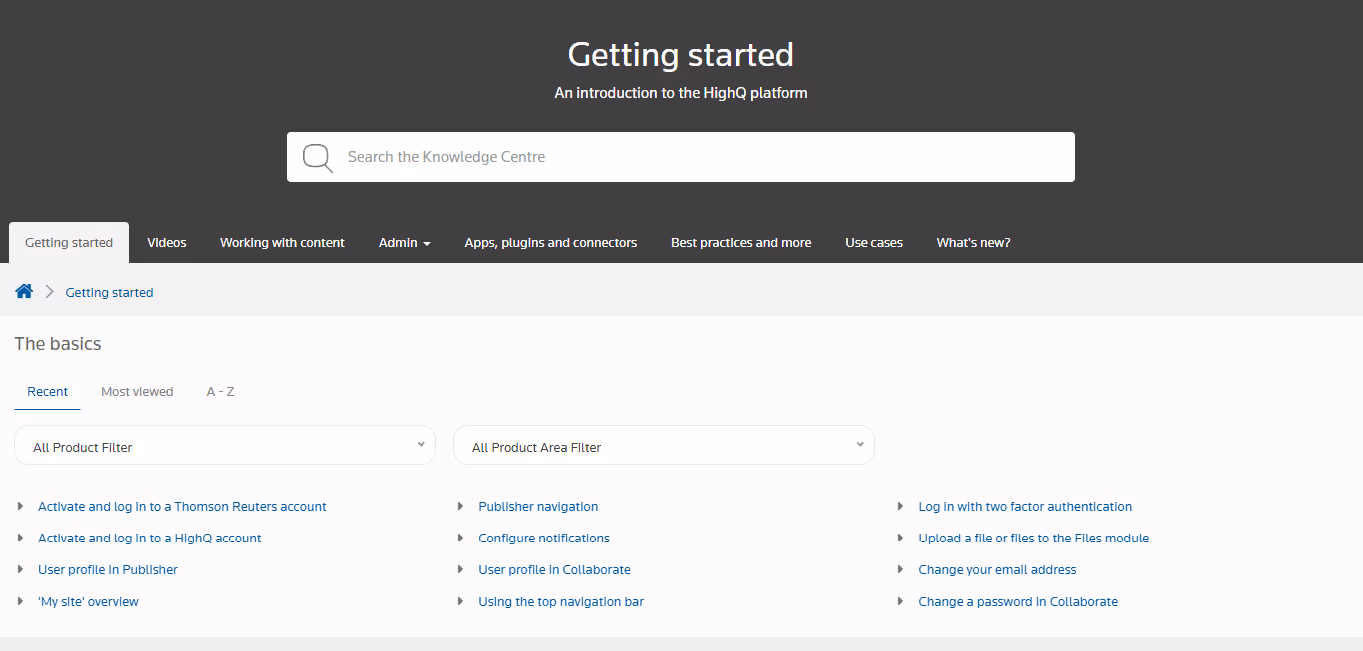Expand the Admin dropdown menu
Image resolution: width=1363 pixels, height=651 pixels.
coord(405,242)
